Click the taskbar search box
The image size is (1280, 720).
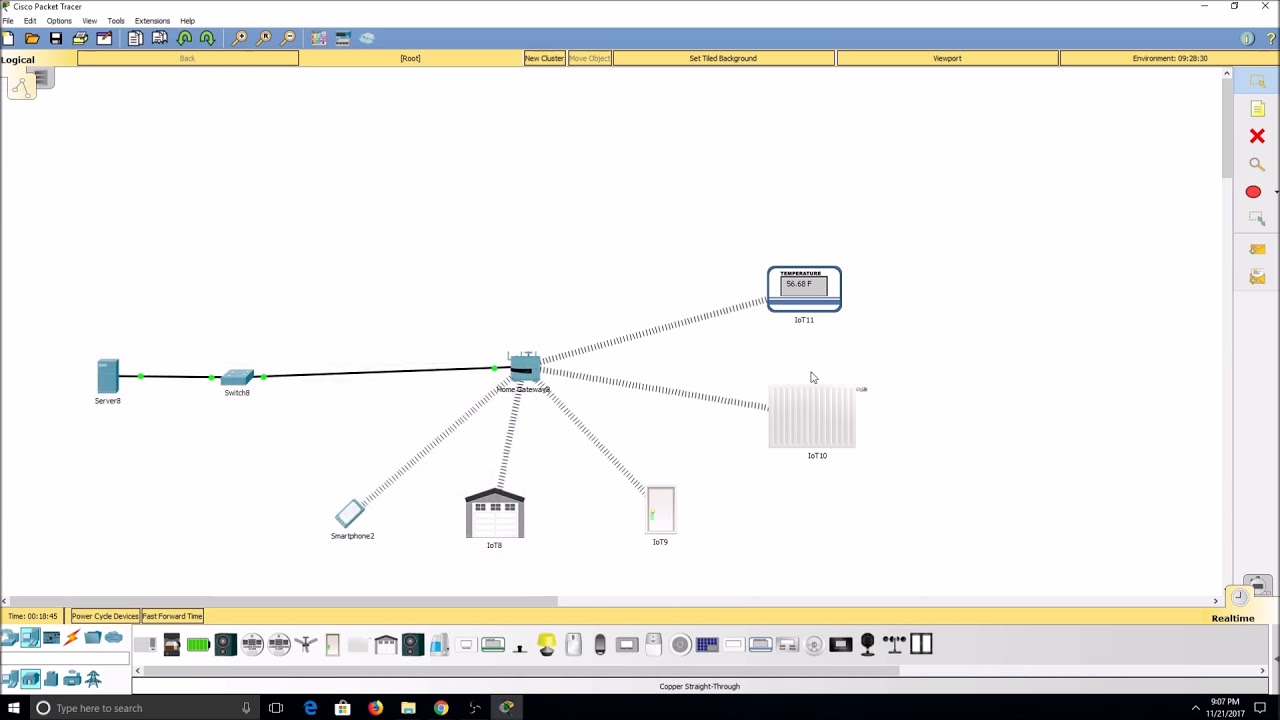(143, 708)
